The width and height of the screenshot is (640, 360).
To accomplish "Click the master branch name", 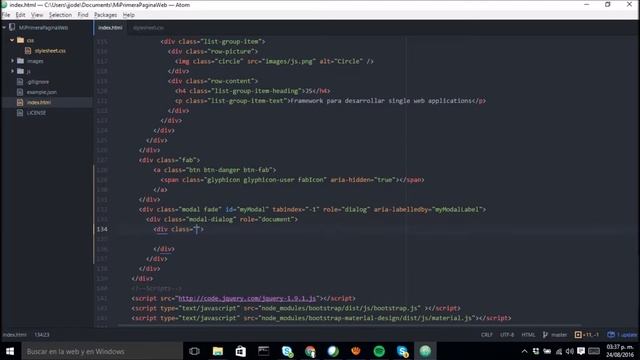I will 559,335.
